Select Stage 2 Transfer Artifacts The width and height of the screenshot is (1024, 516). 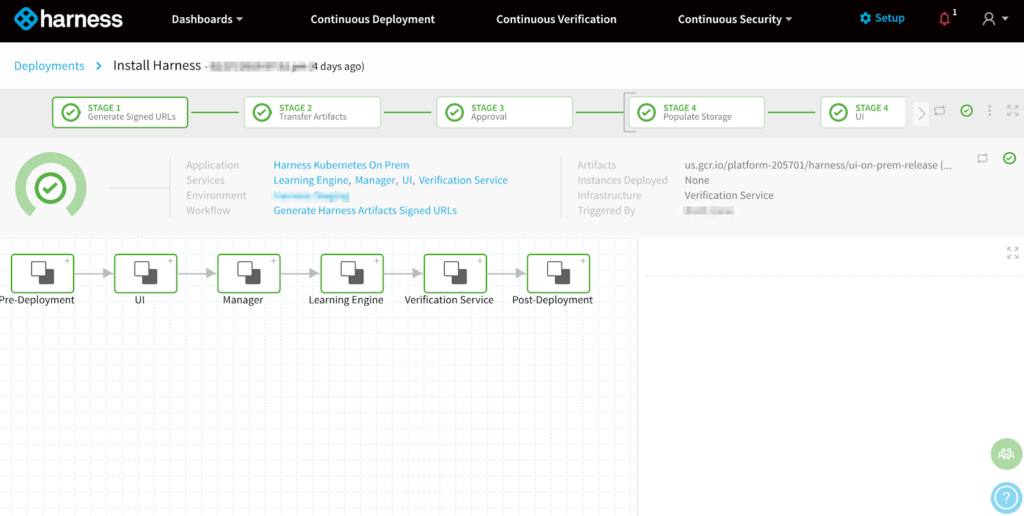312,112
